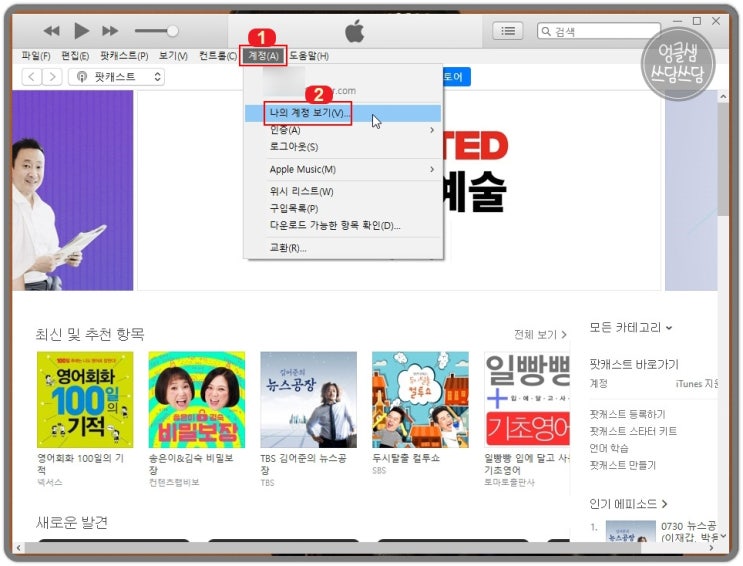Open 영어회화 100일의 기적 podcast artwork
This screenshot has width=743, height=566.
85,400
